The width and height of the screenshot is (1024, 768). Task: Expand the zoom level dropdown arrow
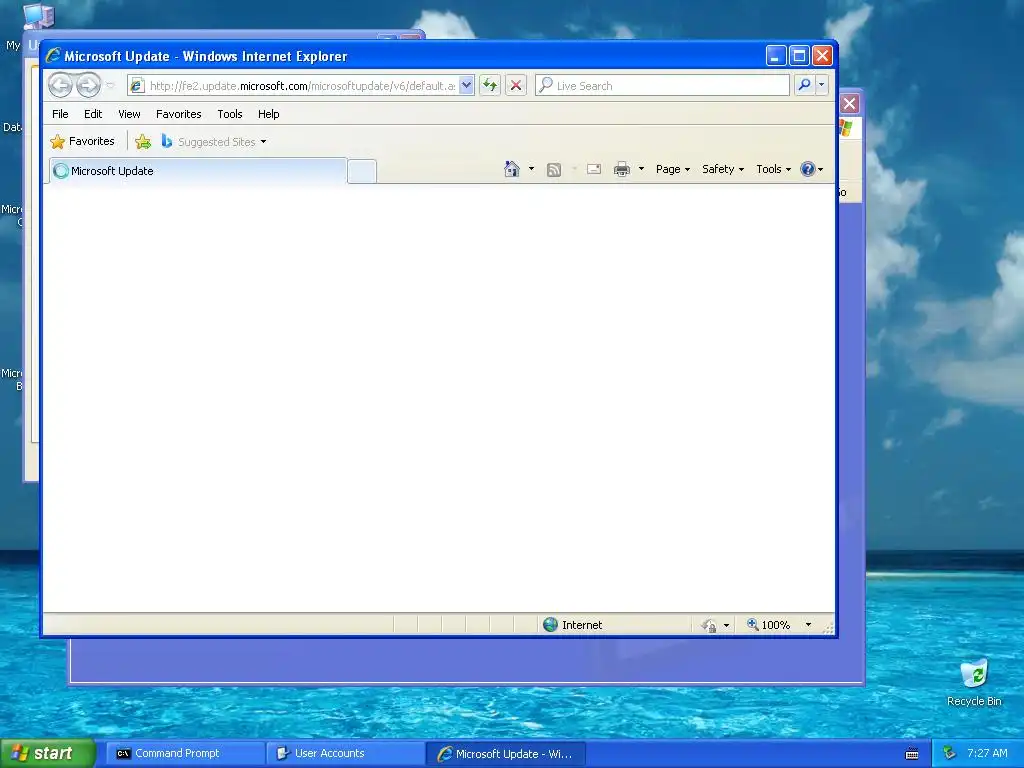click(808, 625)
